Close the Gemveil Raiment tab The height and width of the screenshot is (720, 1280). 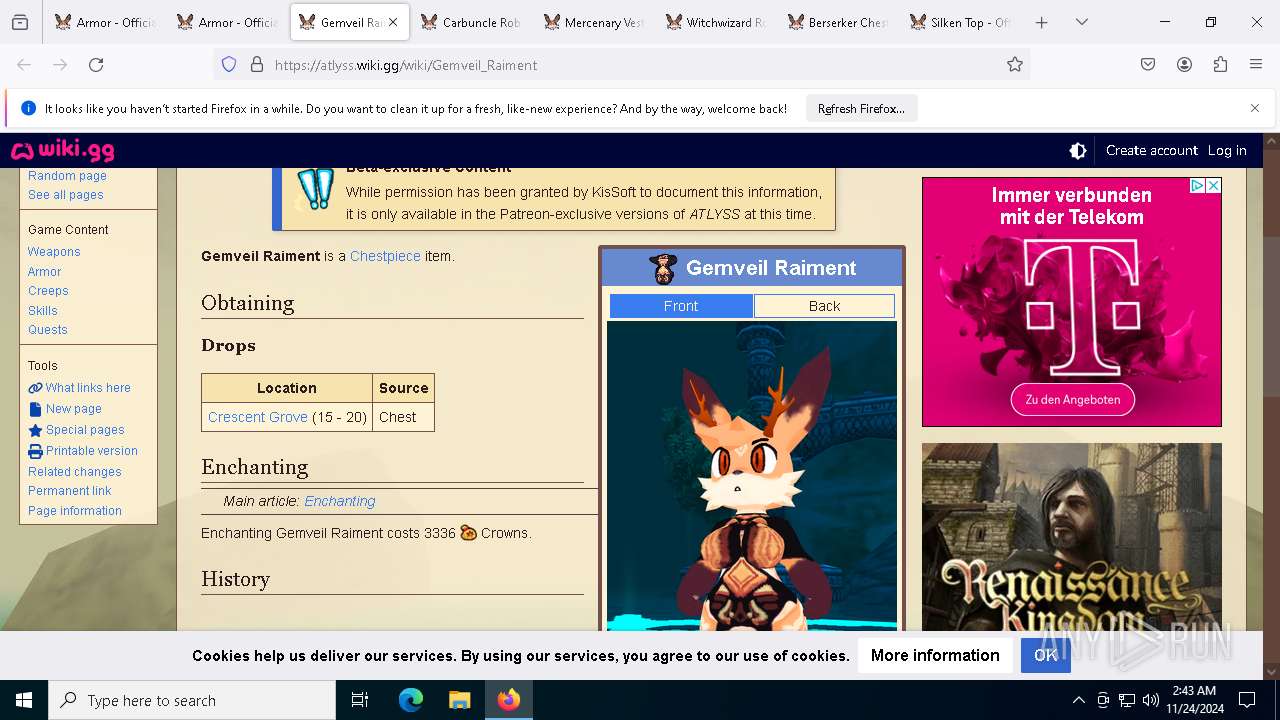[393, 22]
